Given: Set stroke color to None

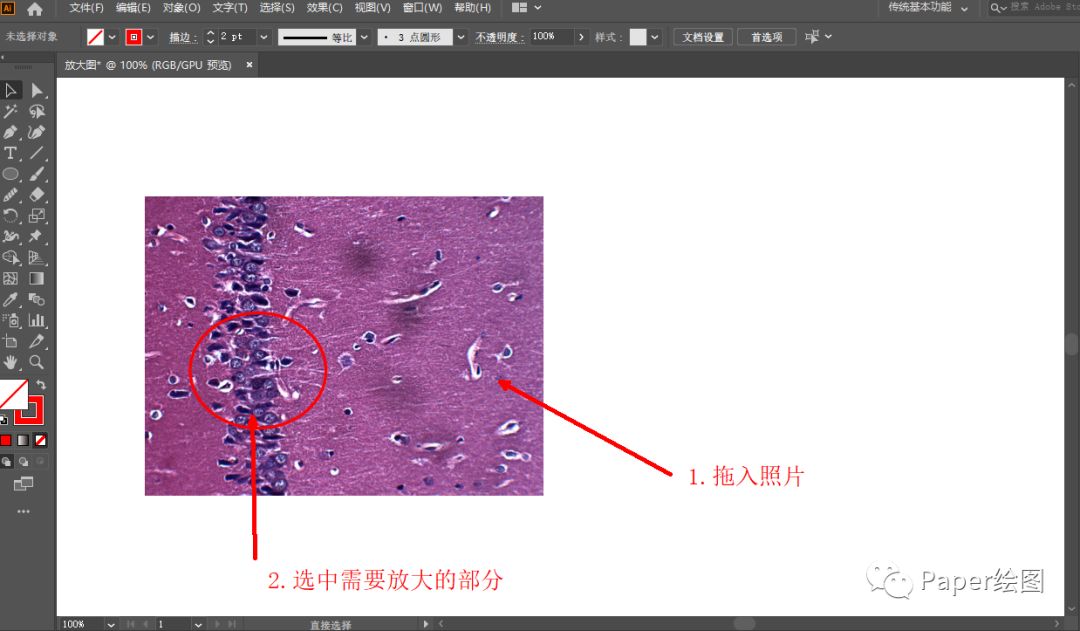Looking at the screenshot, I should pos(41,440).
